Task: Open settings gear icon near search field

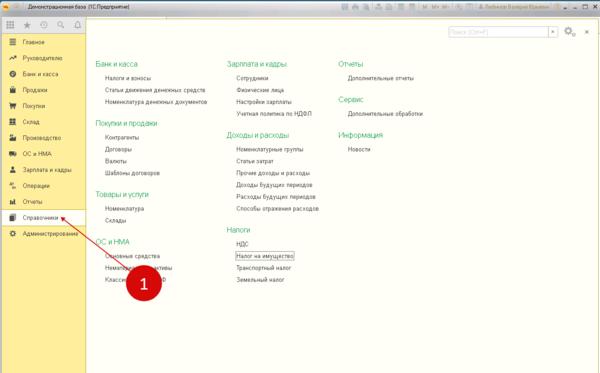Action: [x=569, y=32]
